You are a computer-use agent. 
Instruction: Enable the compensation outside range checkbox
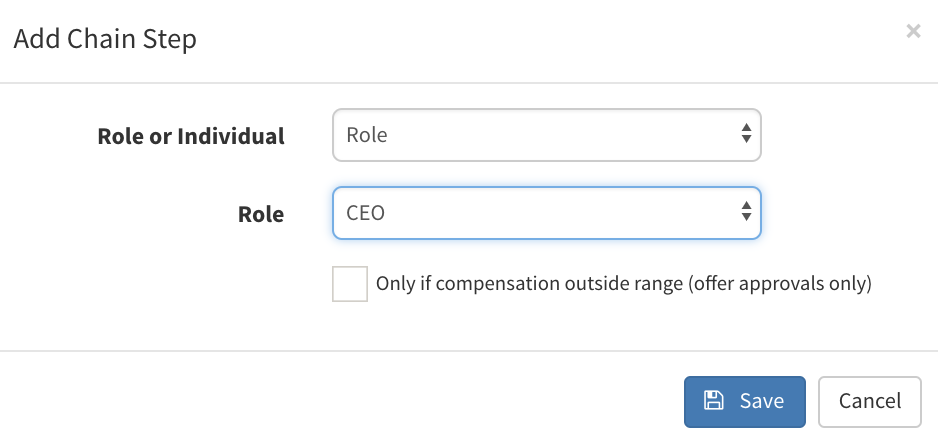pos(350,284)
